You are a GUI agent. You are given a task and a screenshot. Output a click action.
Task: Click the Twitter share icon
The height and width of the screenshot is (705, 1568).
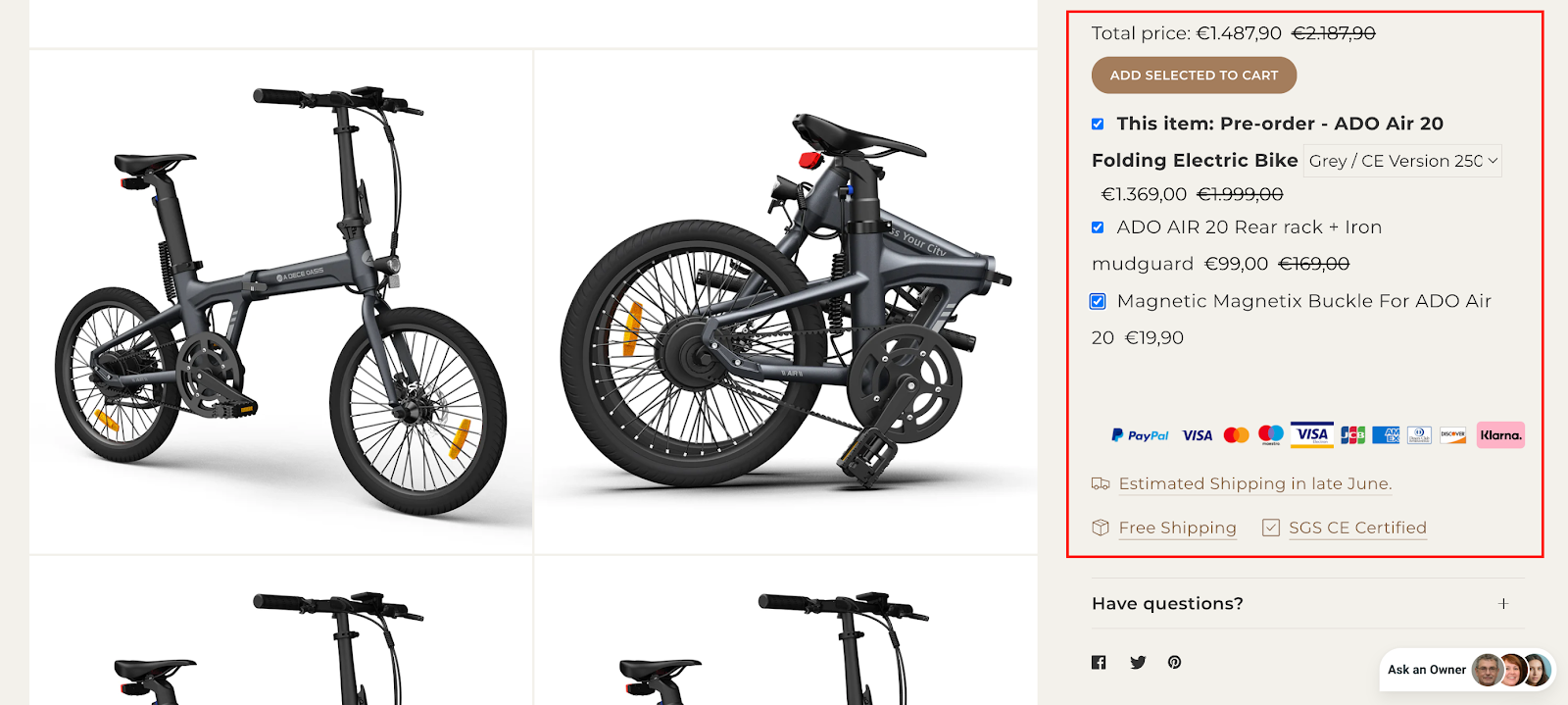[x=1137, y=662]
